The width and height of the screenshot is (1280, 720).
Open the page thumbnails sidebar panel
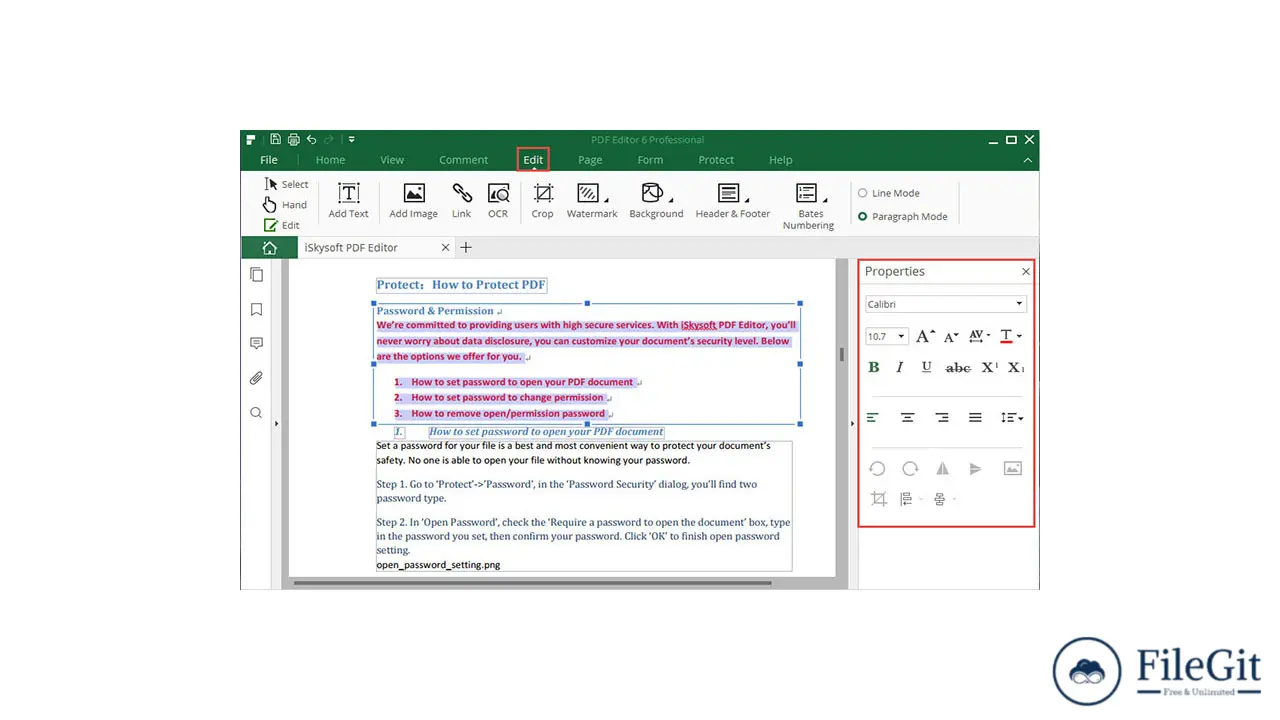pyautogui.click(x=256, y=274)
